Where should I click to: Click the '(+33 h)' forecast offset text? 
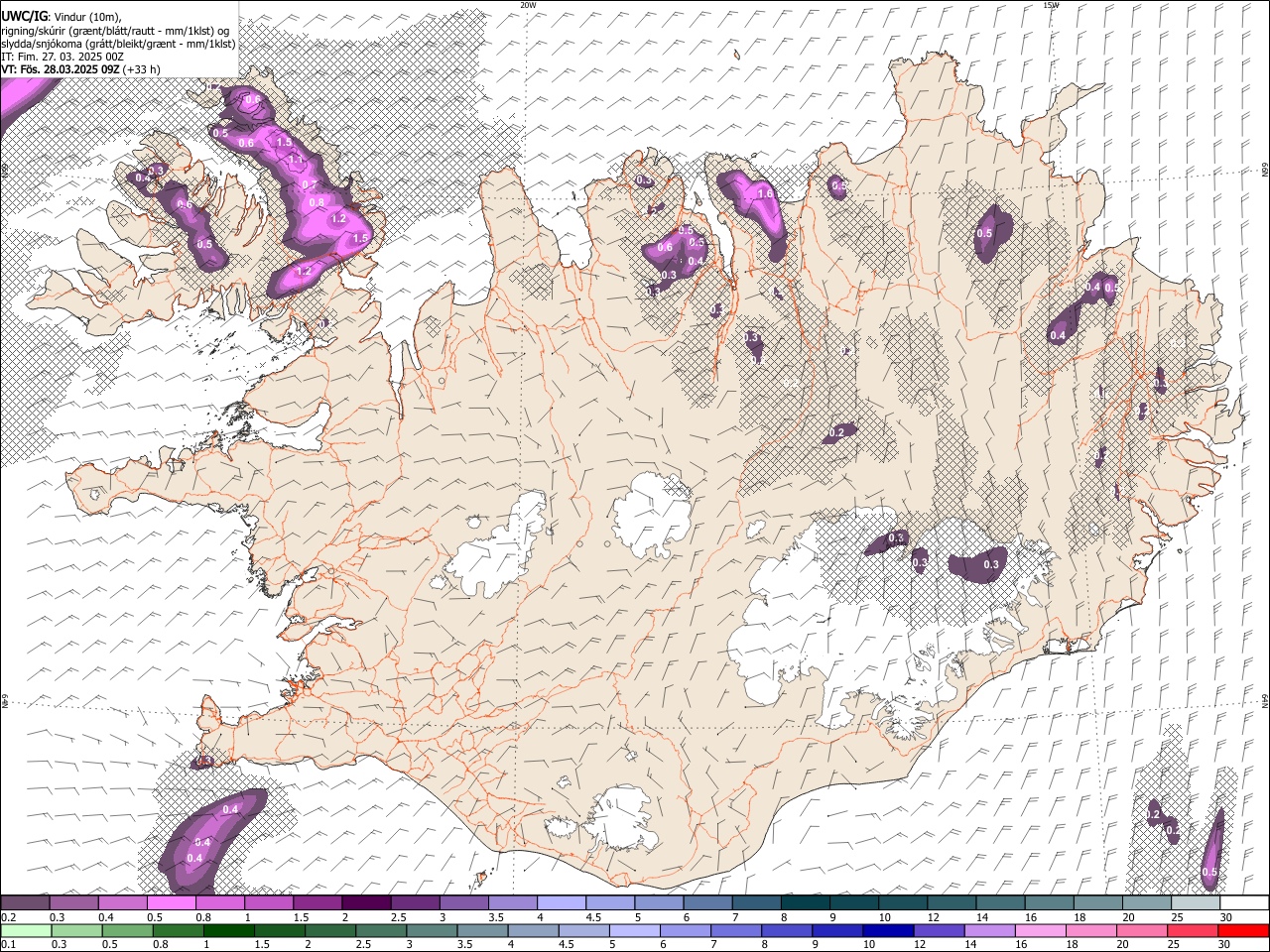click(142, 69)
